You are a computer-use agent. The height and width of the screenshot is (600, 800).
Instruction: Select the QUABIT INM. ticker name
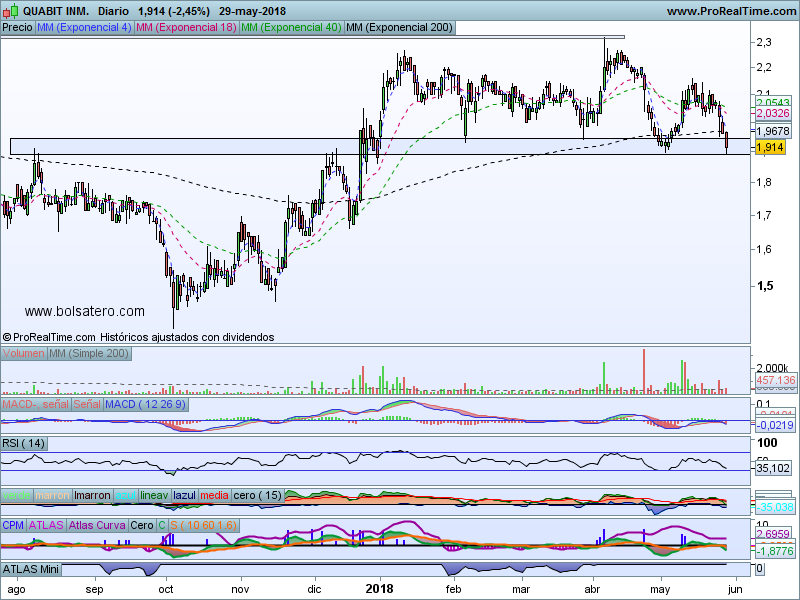(x=55, y=11)
